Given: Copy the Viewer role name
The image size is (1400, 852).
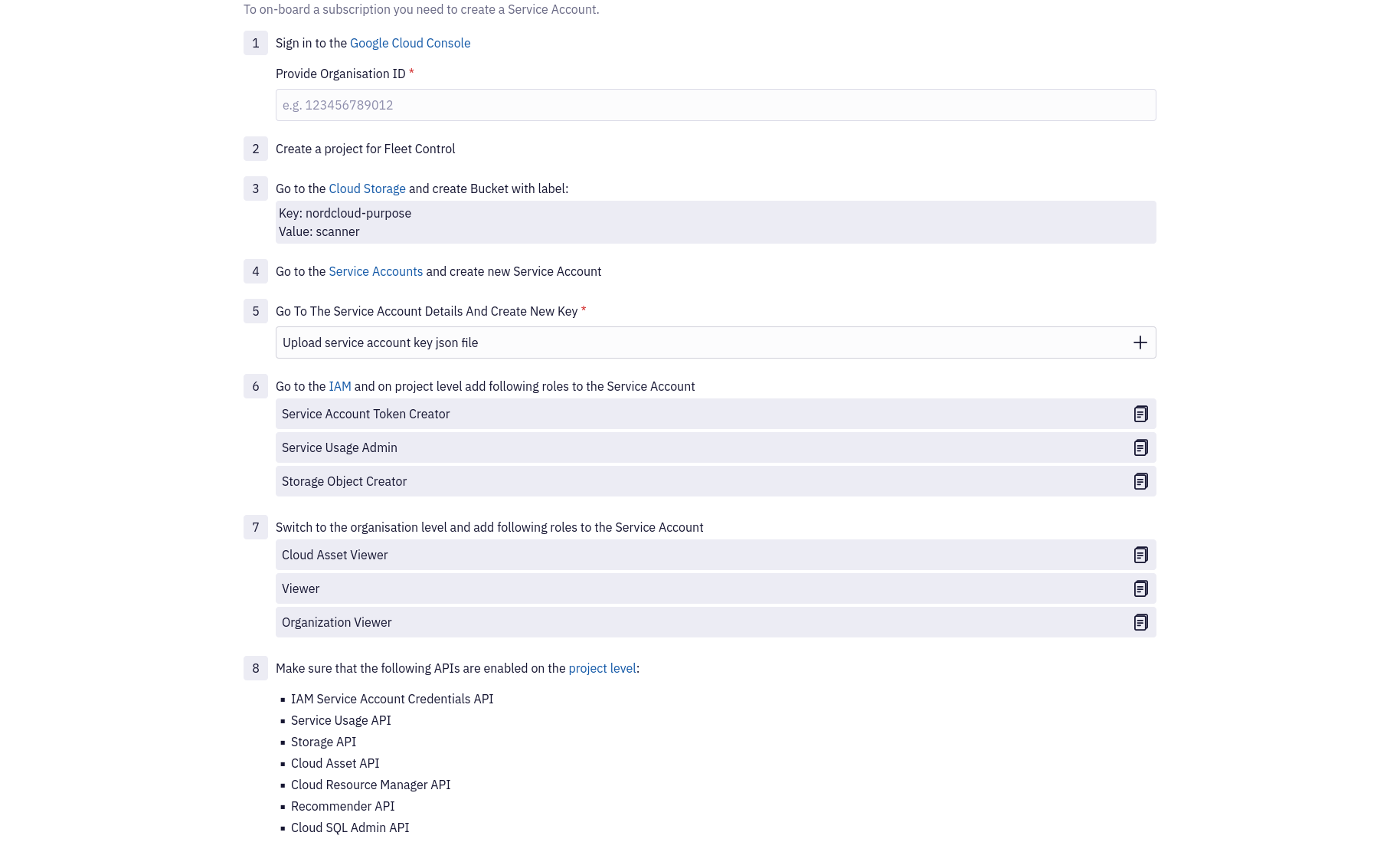Looking at the screenshot, I should click(x=1140, y=588).
